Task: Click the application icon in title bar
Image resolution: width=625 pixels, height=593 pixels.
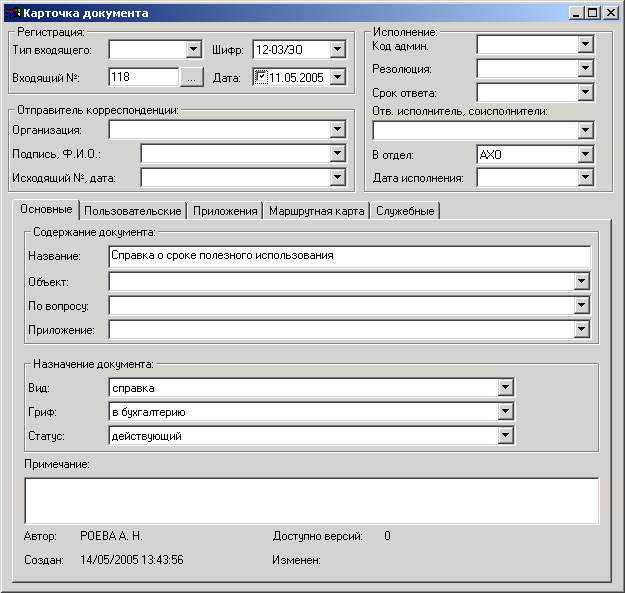Action: coord(13,13)
